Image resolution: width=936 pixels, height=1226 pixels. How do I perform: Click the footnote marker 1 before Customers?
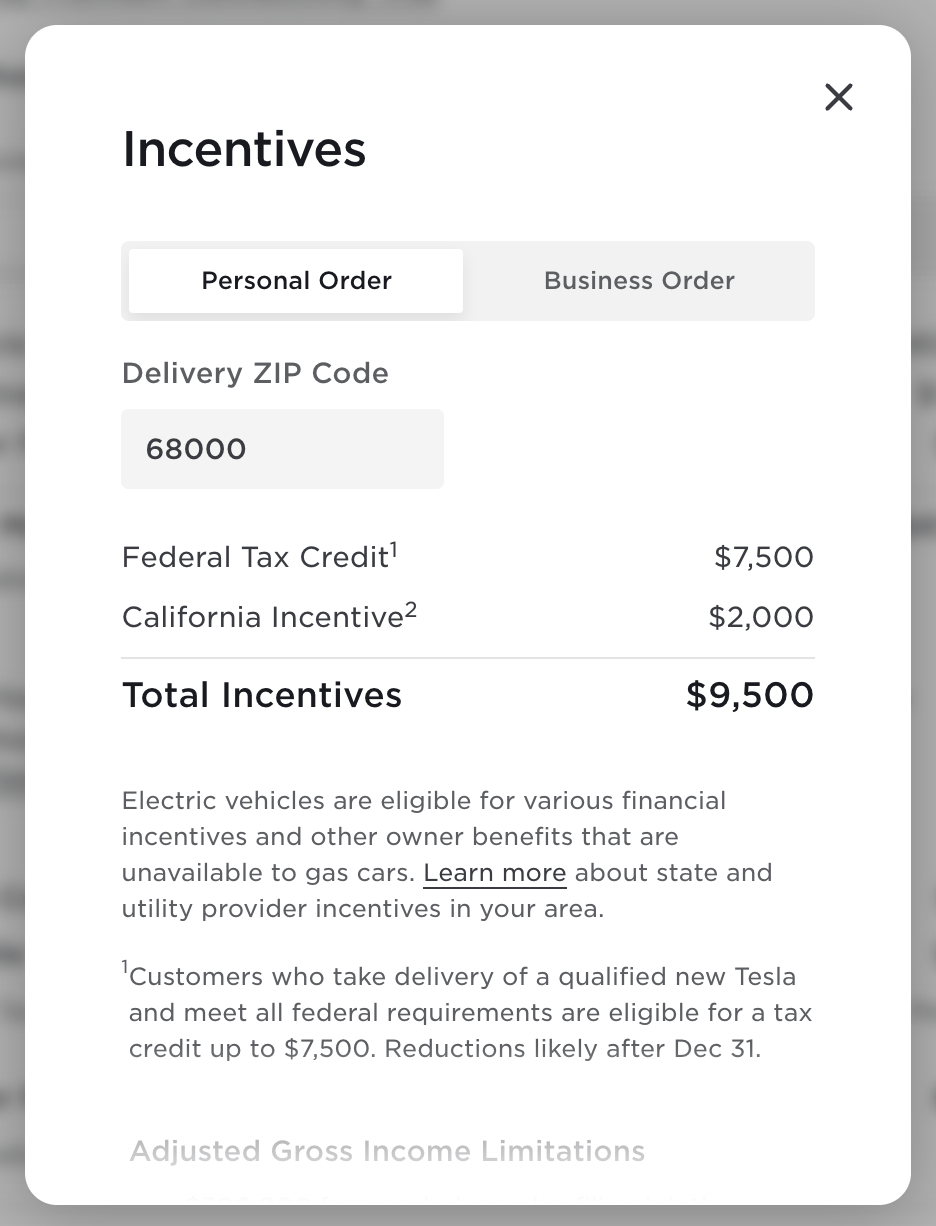[125, 967]
